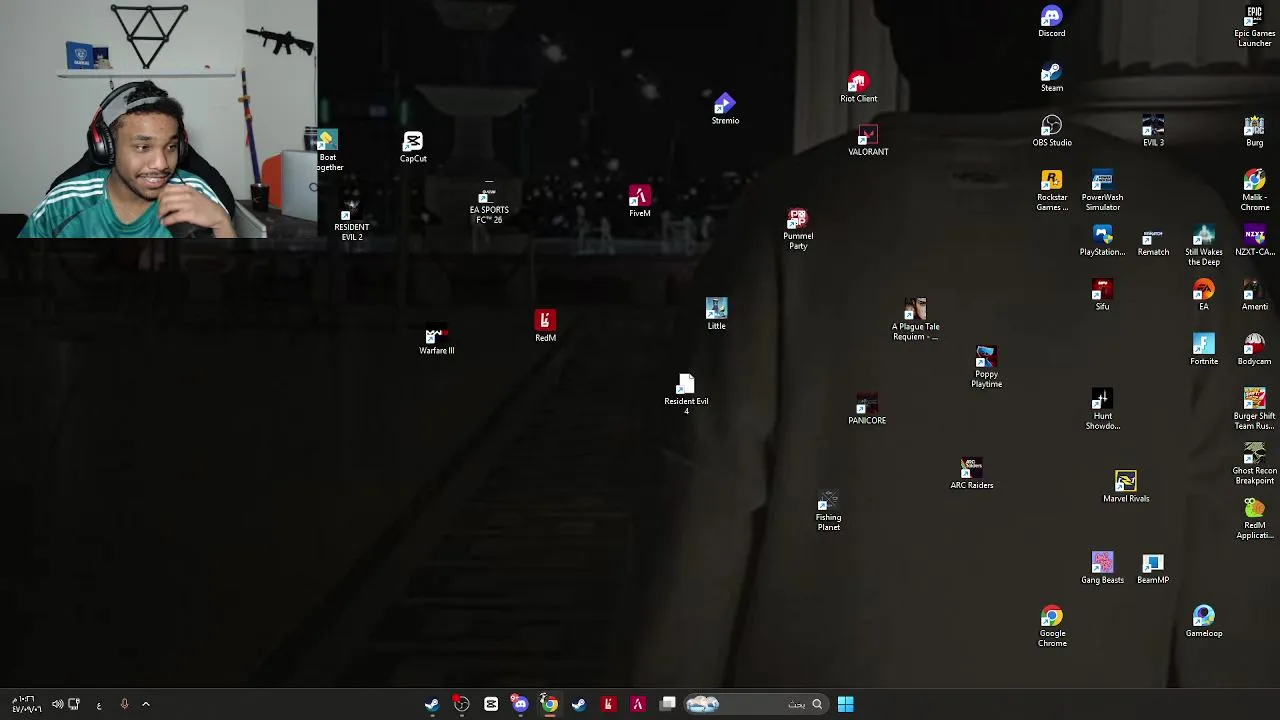Launch the Sifu desktop shortcut
This screenshot has height=720, width=1280.
click(1102, 296)
